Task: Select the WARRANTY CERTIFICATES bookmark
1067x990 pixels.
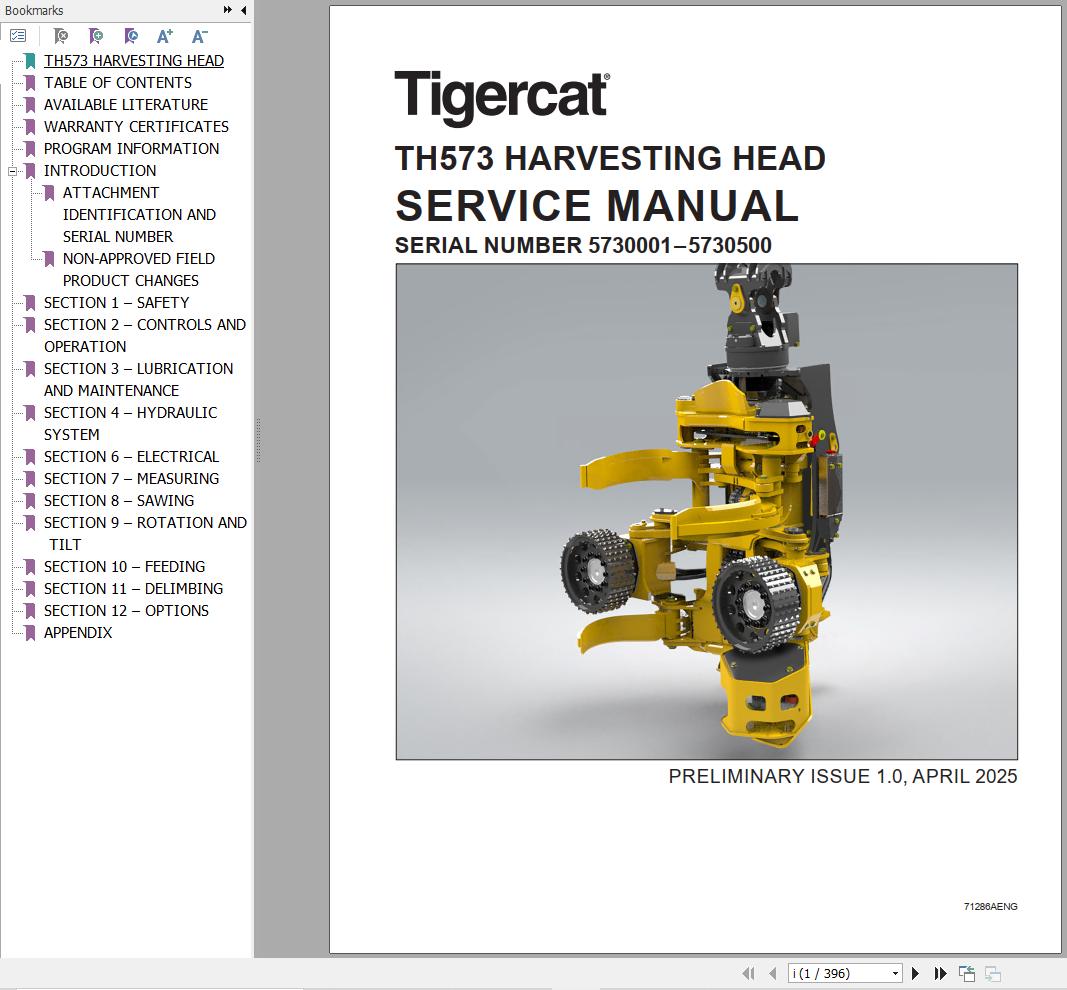Action: tap(136, 126)
